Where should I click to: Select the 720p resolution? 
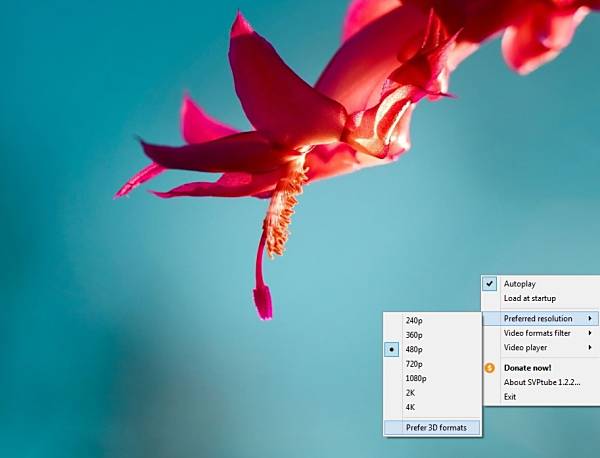[414, 364]
